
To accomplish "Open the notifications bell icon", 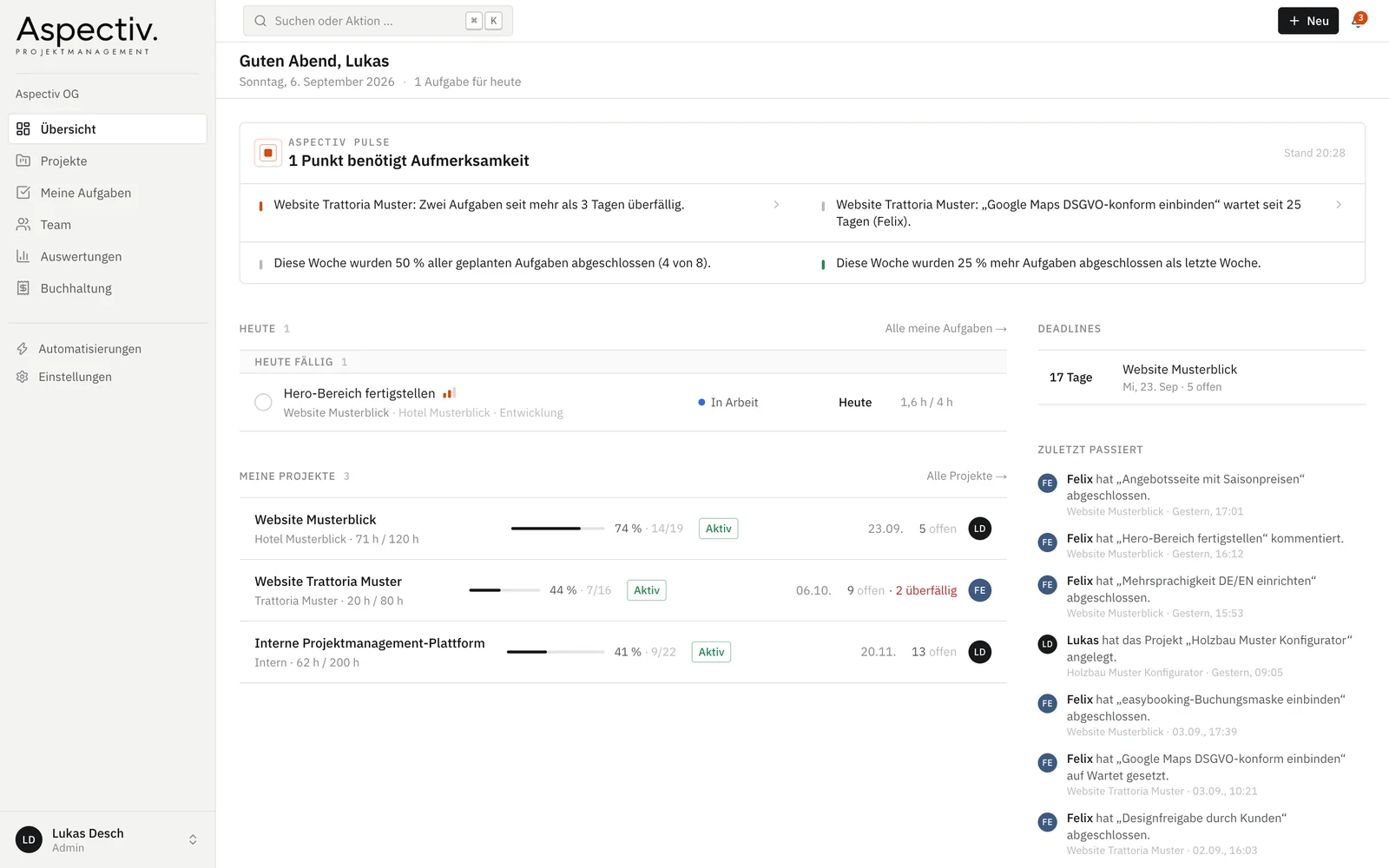I will click(1358, 21).
